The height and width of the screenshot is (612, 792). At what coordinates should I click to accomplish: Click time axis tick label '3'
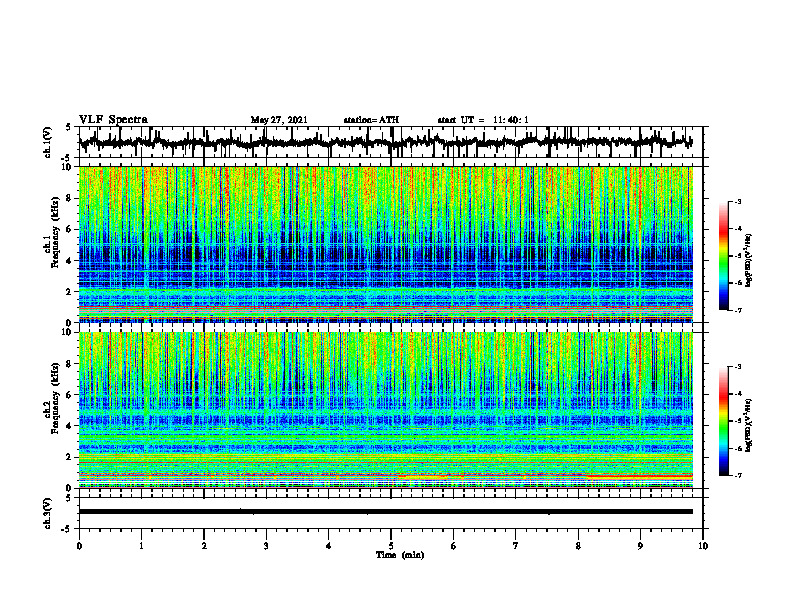pyautogui.click(x=266, y=546)
